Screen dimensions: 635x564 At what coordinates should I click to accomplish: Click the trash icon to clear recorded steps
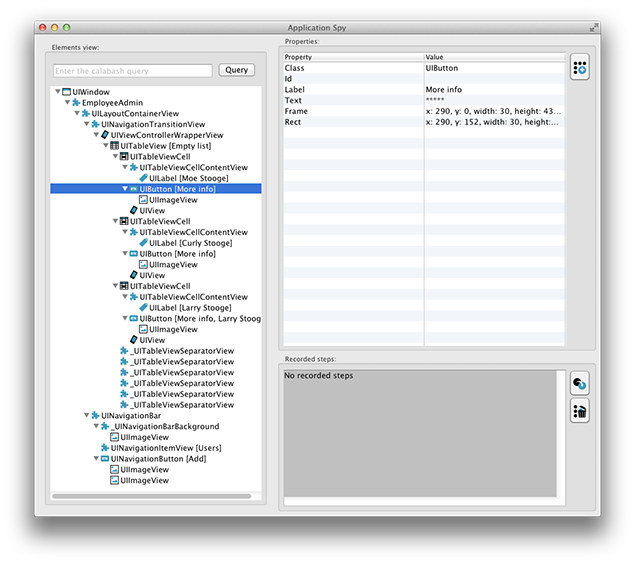click(580, 410)
